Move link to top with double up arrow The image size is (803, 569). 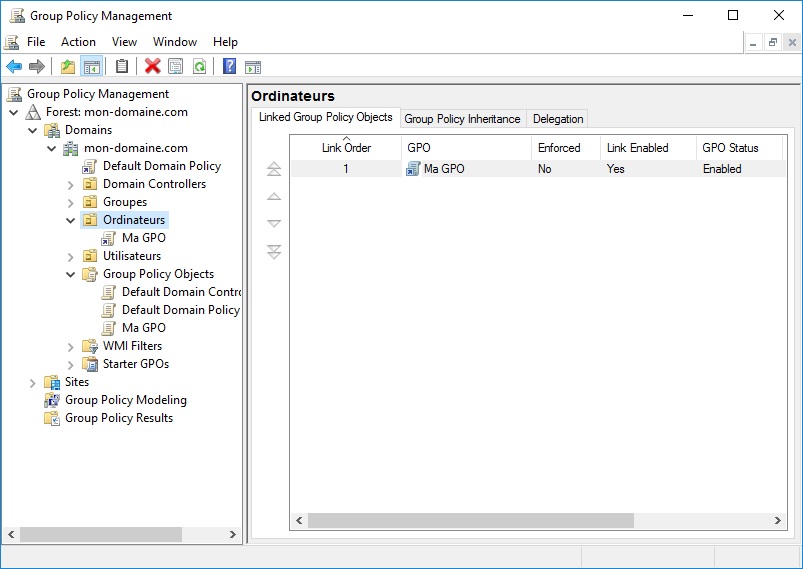[274, 169]
